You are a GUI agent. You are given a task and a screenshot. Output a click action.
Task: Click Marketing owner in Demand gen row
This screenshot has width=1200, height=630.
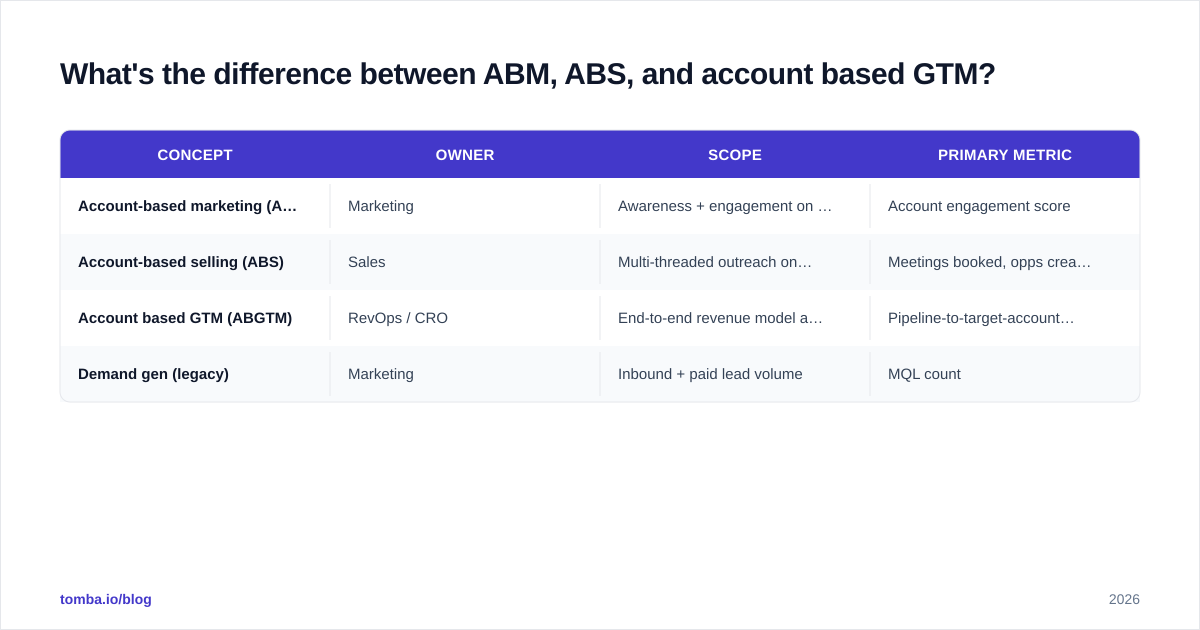click(x=465, y=374)
